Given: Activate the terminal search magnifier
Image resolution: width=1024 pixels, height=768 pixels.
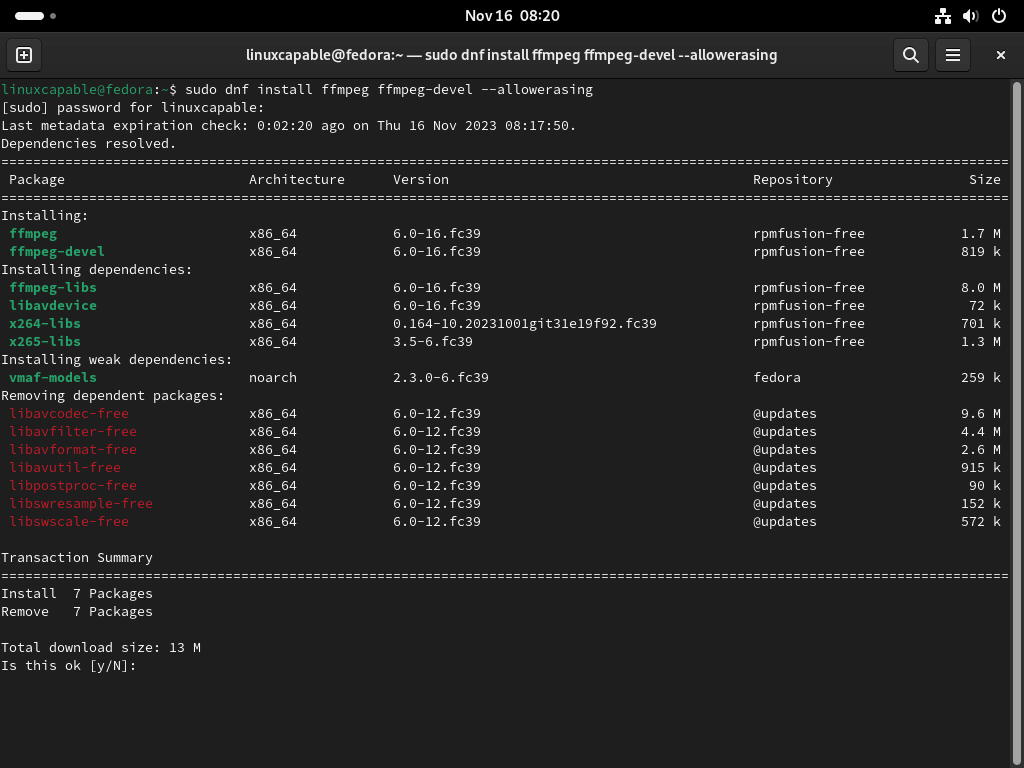Looking at the screenshot, I should [x=910, y=55].
